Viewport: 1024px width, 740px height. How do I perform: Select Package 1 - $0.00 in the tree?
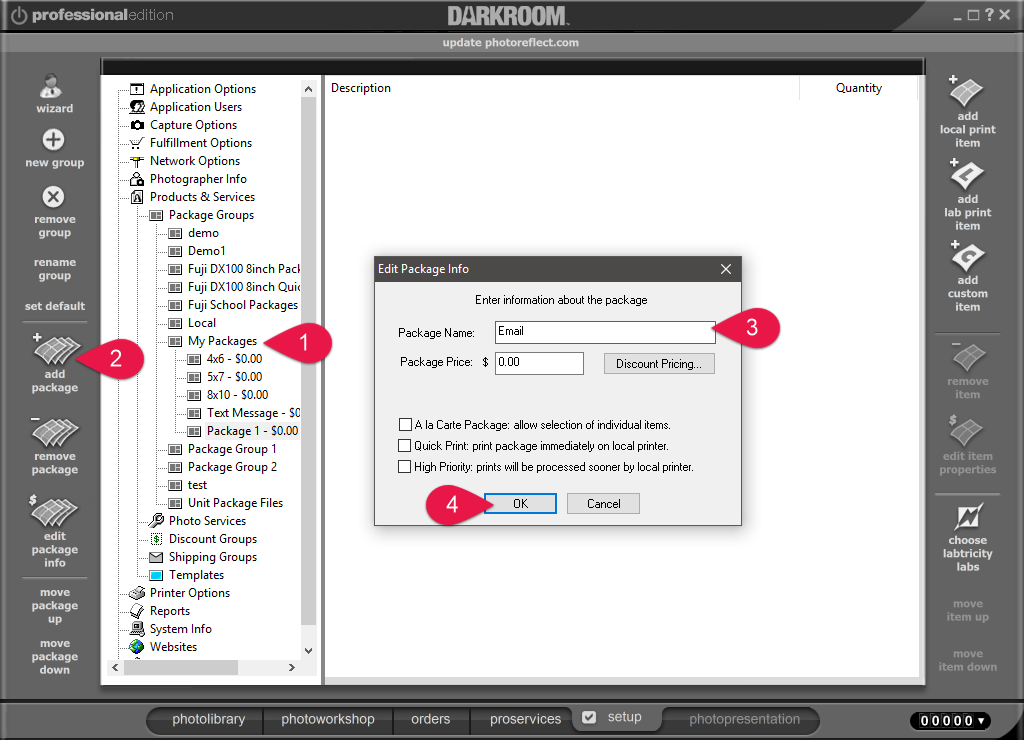tap(252, 430)
